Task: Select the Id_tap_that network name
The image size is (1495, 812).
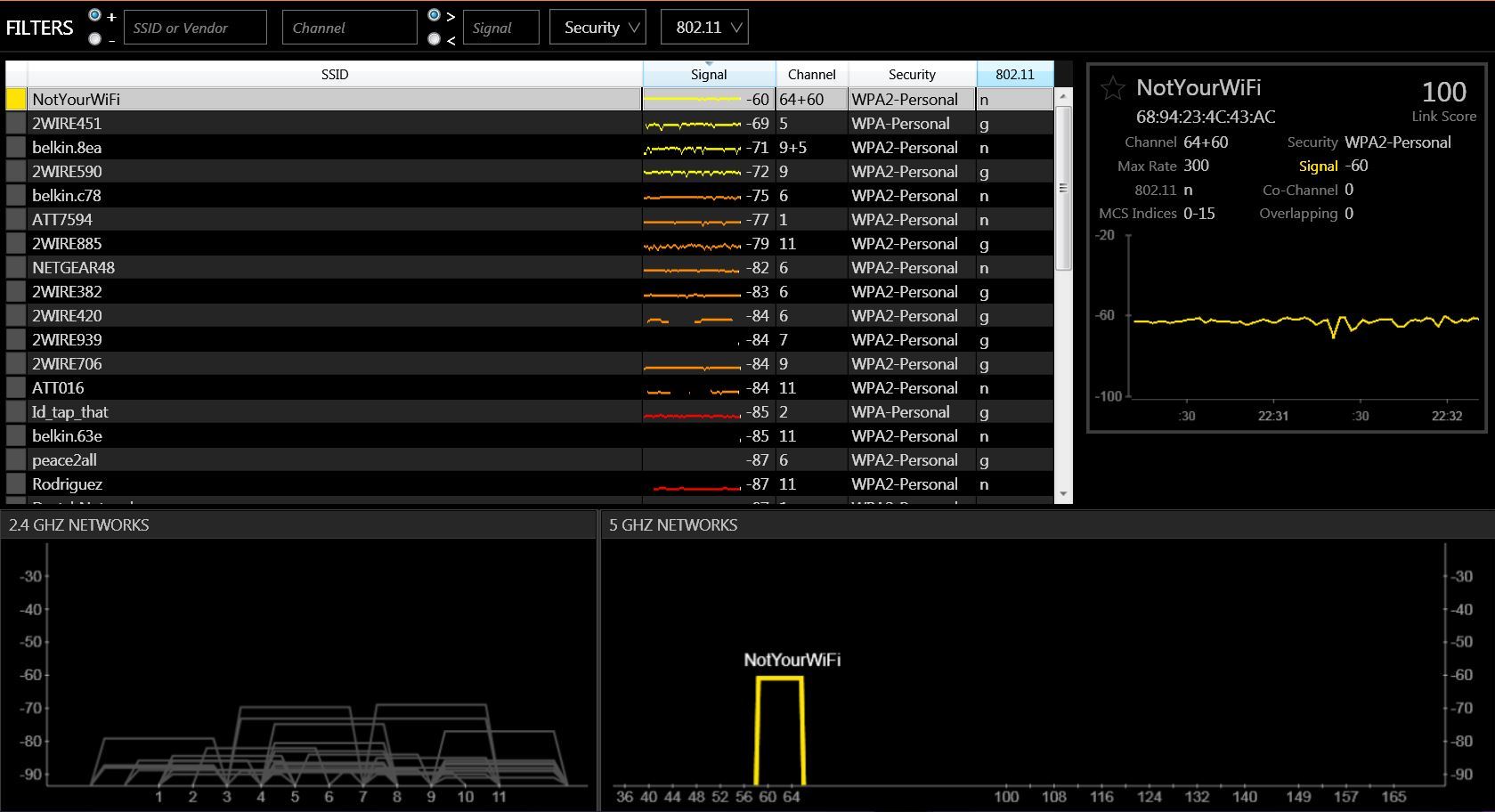Action: [x=69, y=411]
